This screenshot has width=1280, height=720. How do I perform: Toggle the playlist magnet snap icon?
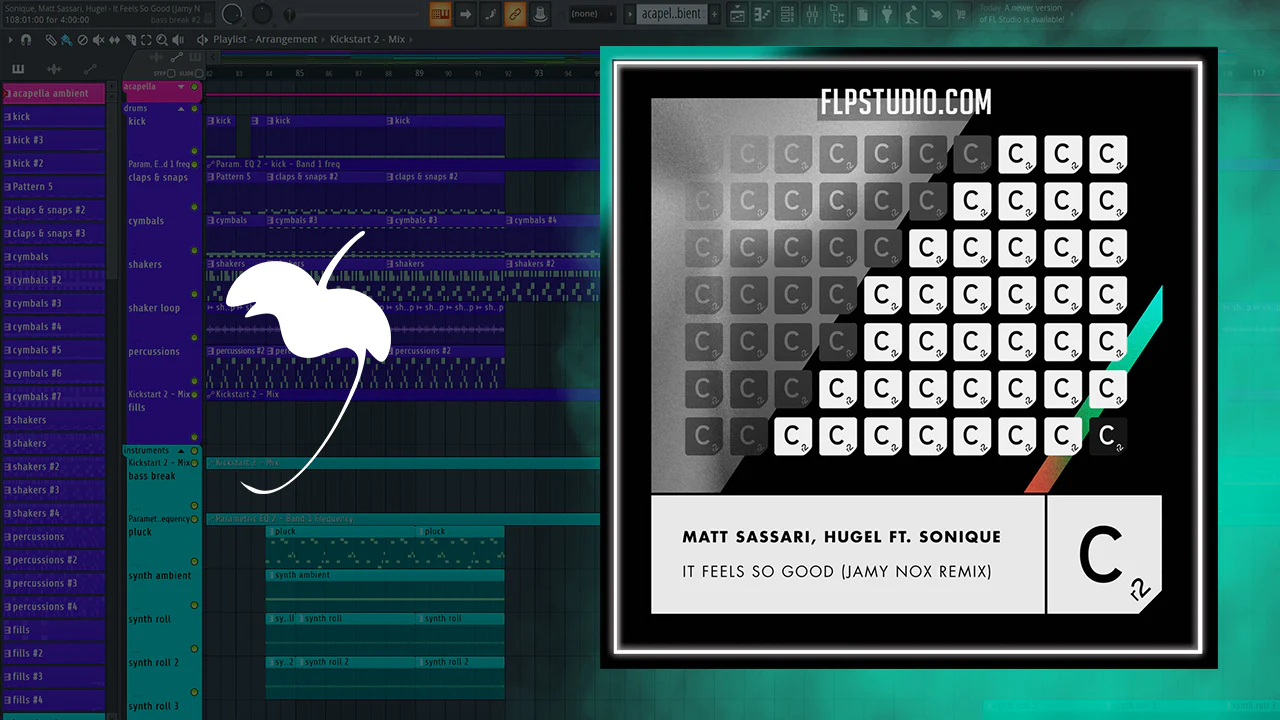[26, 40]
